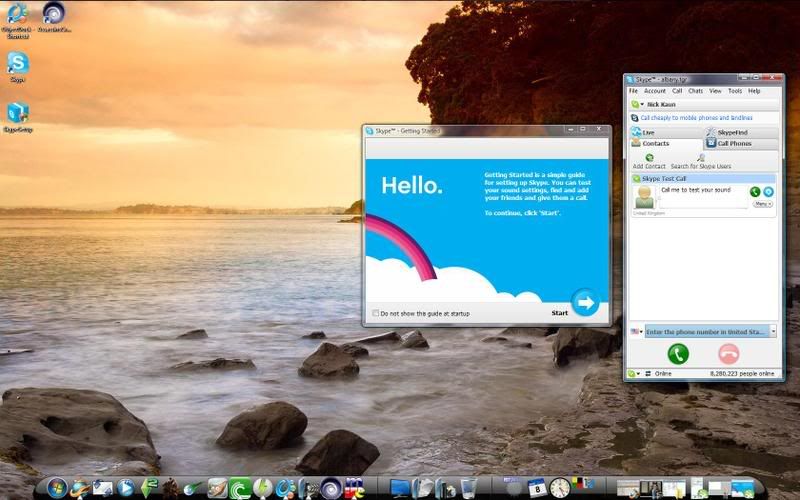Open the blue monitor icon in the dock
The height and width of the screenshot is (500, 800).
click(x=399, y=489)
